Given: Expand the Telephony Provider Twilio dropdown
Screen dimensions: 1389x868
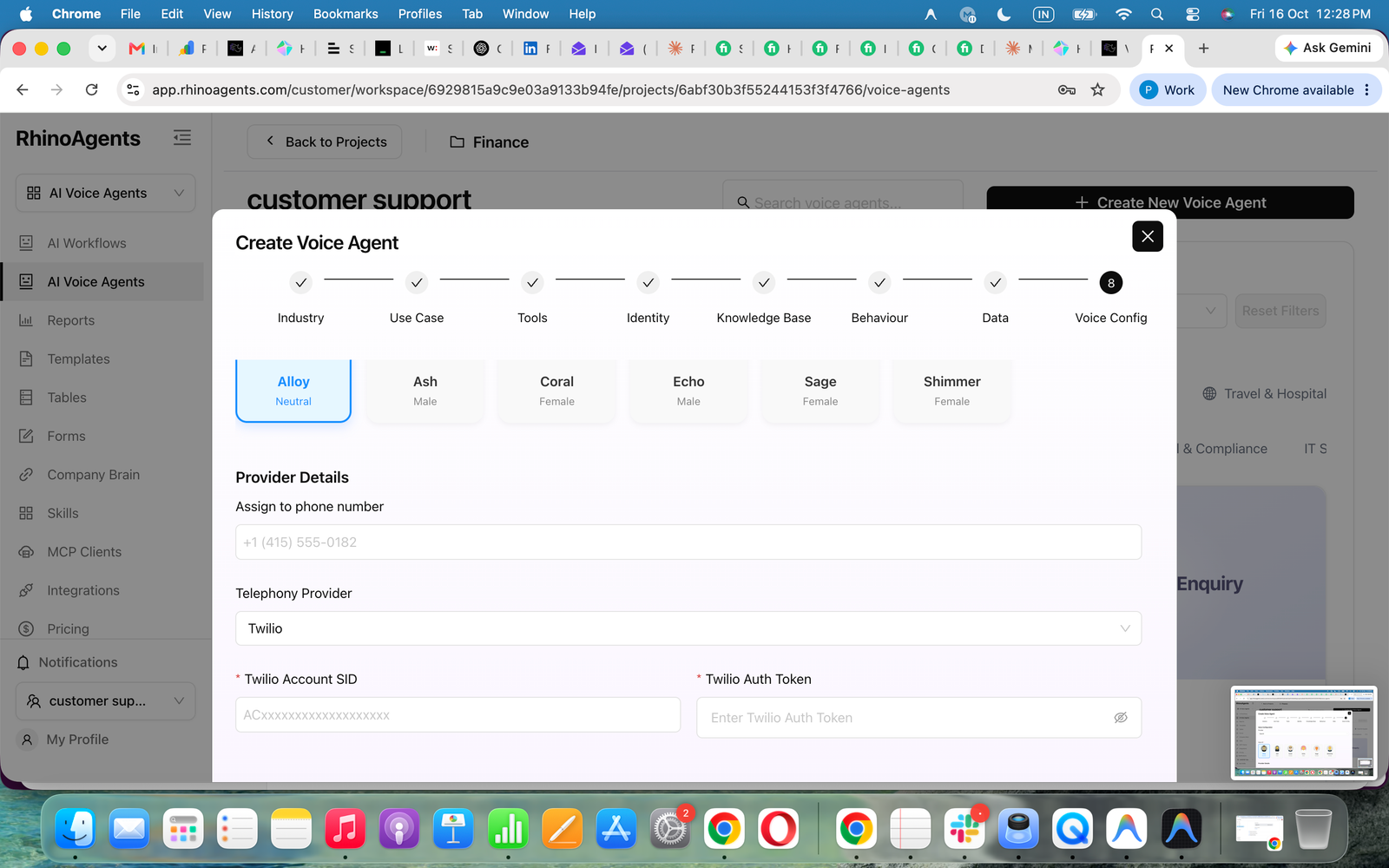Looking at the screenshot, I should 688,628.
